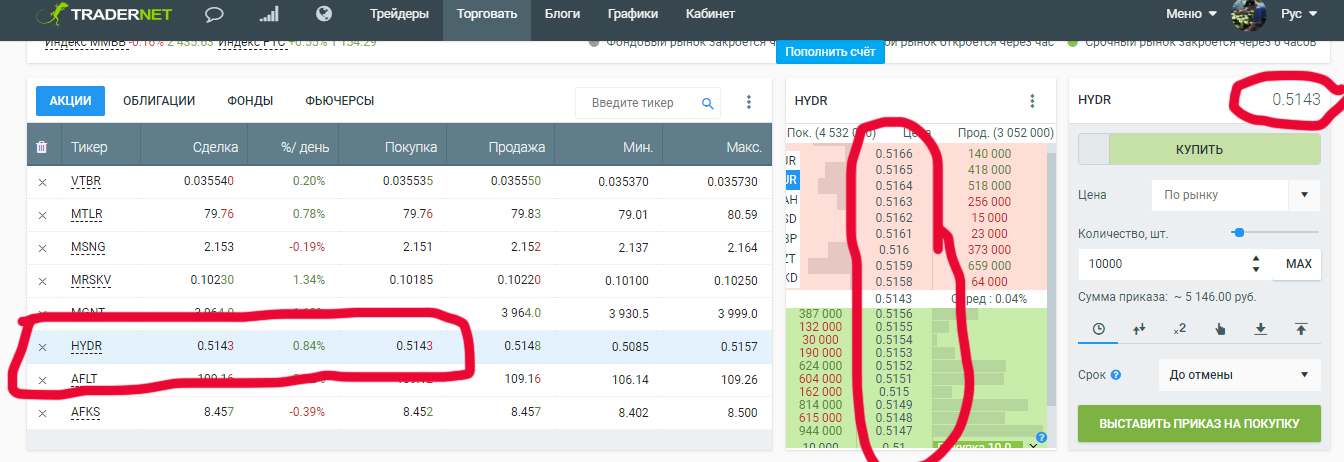Screen dimensions: 1344x462
Task: Click the quantity slider handle
Action: coord(1239,232)
